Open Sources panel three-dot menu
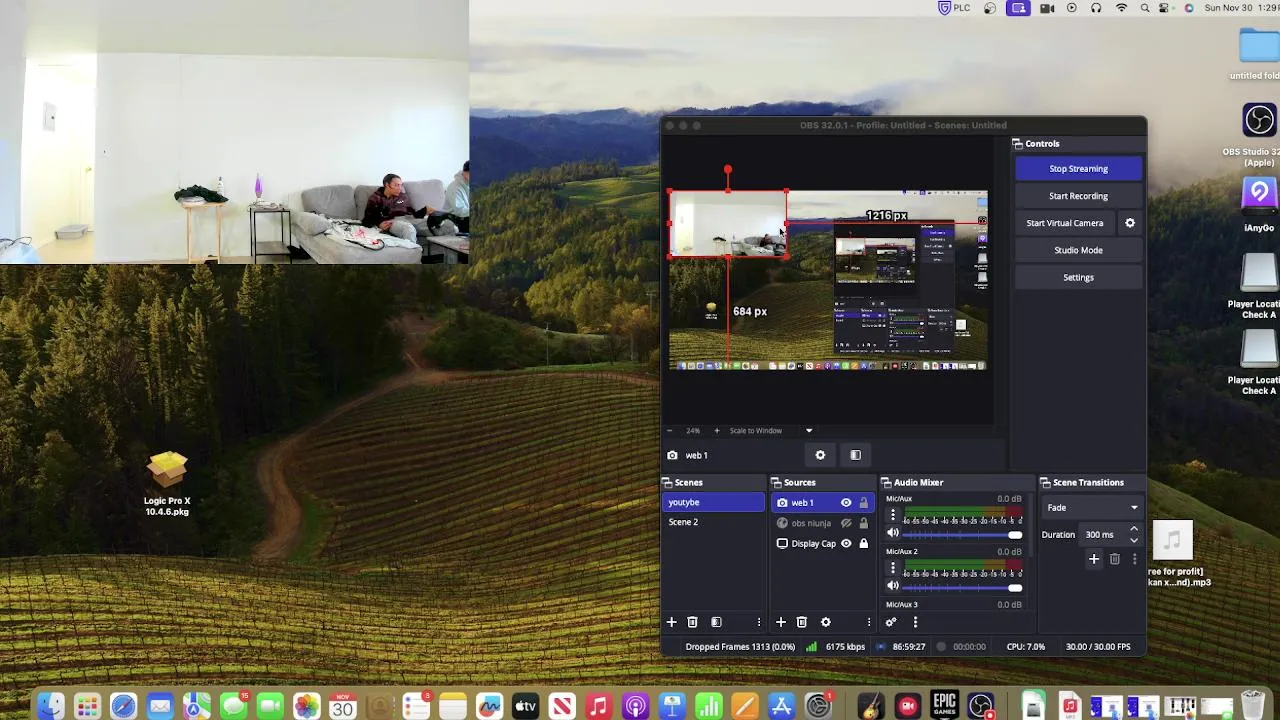The height and width of the screenshot is (720, 1280). coord(868,622)
